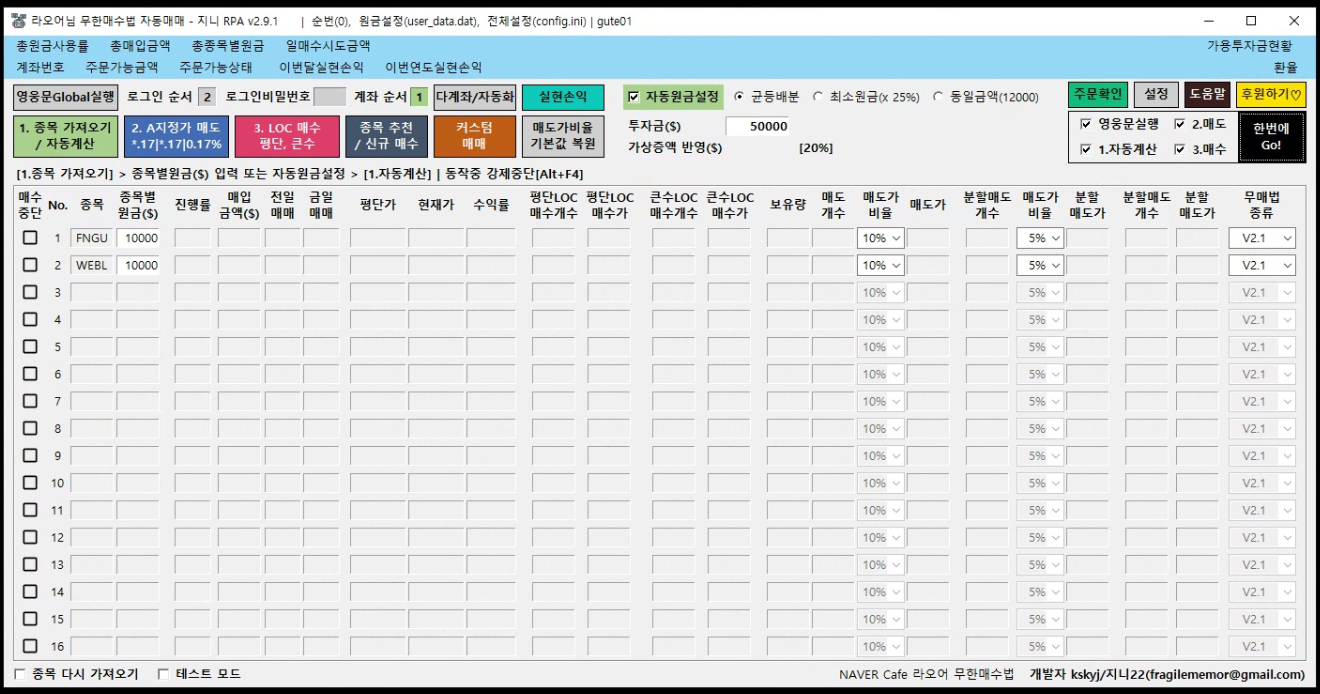Click the cyan '실현손익' button
Viewport: 1320px width, 694px height.
pos(562,97)
